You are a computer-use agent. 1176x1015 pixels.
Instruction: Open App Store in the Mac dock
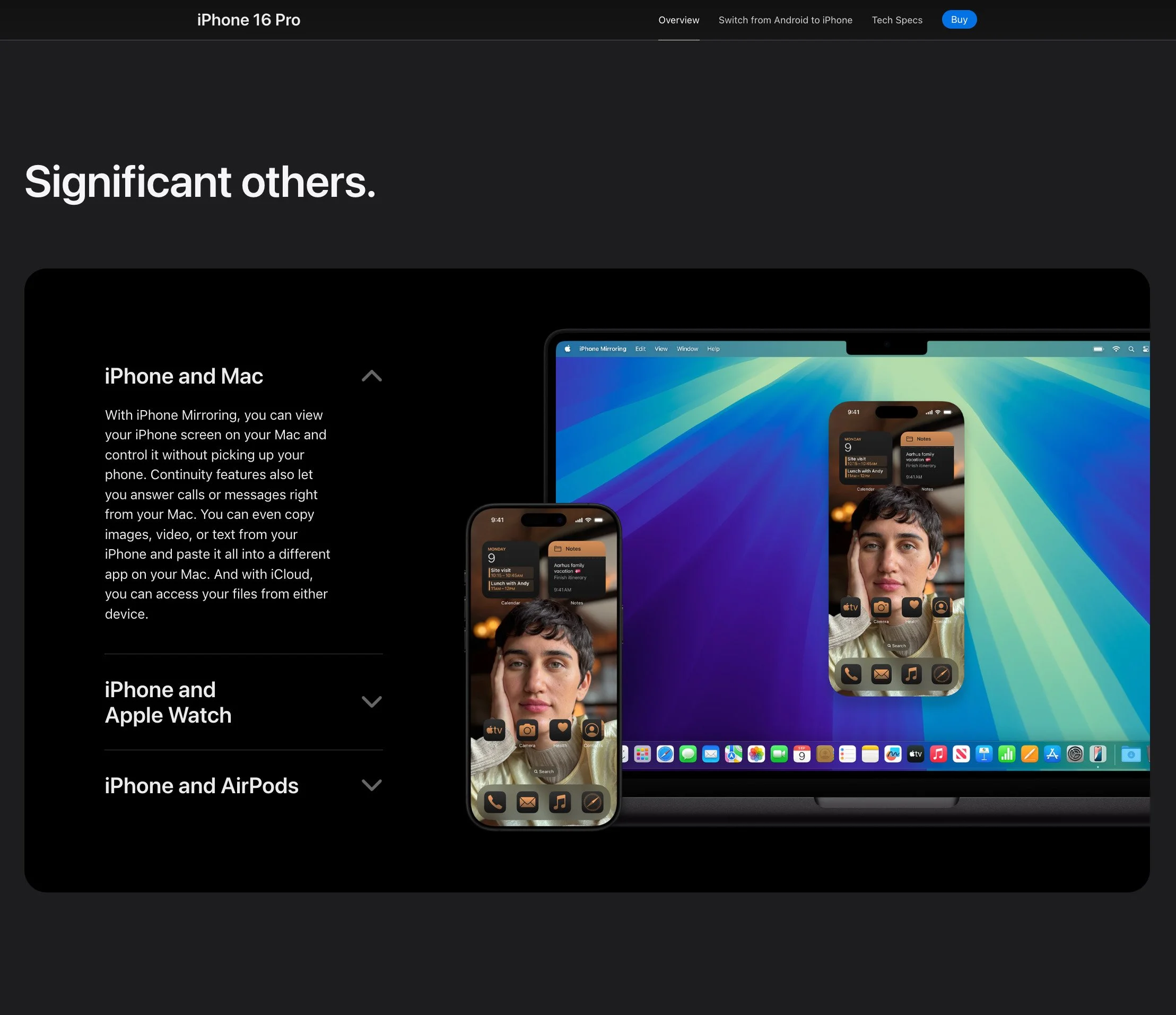[x=1052, y=754]
